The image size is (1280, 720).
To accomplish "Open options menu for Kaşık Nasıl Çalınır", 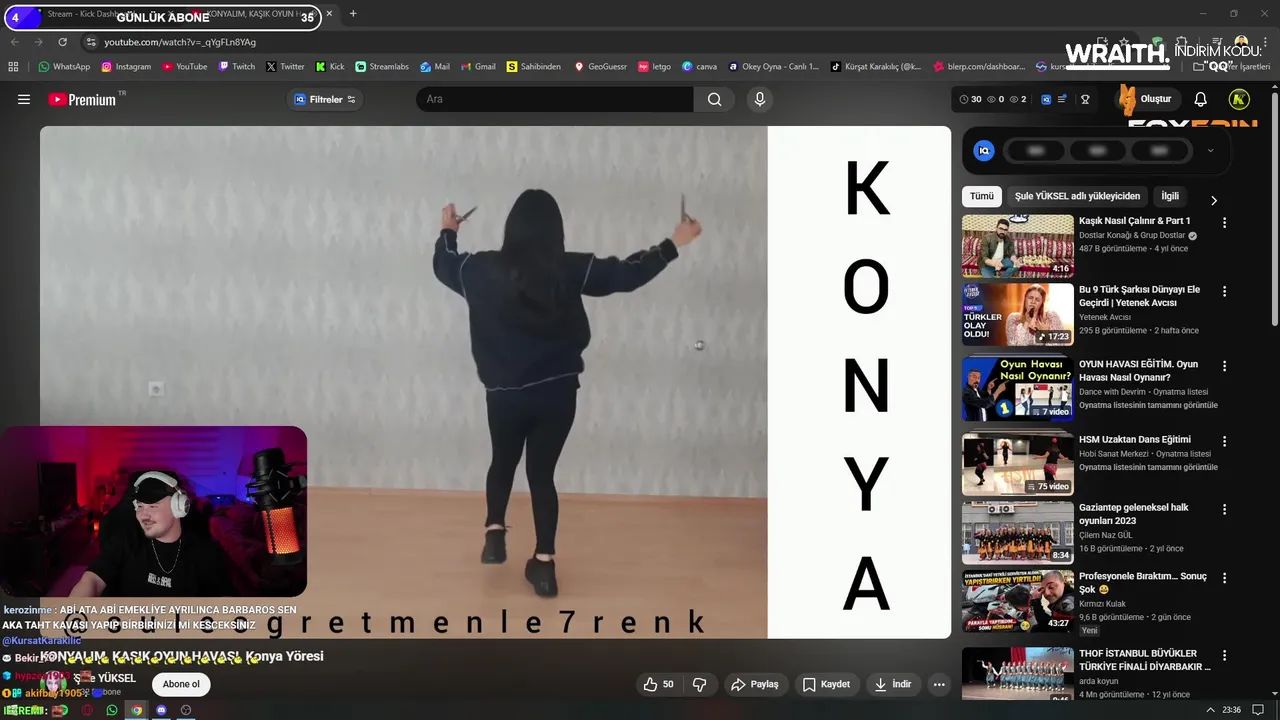I will point(1224,222).
